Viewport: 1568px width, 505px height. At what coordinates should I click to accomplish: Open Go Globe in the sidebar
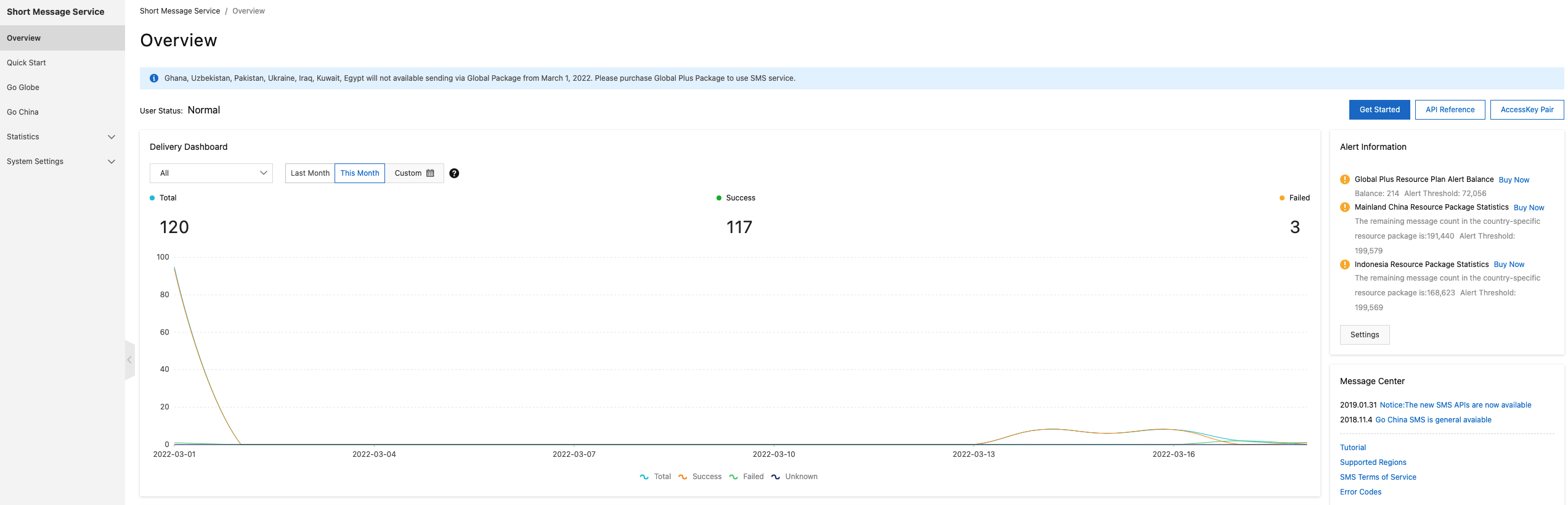click(62, 88)
